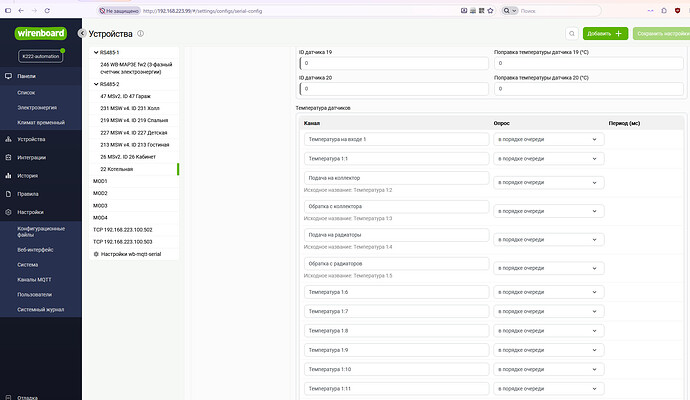The width and height of the screenshot is (690, 400).
Task: Click the Панели monitor icon
Action: point(8,76)
